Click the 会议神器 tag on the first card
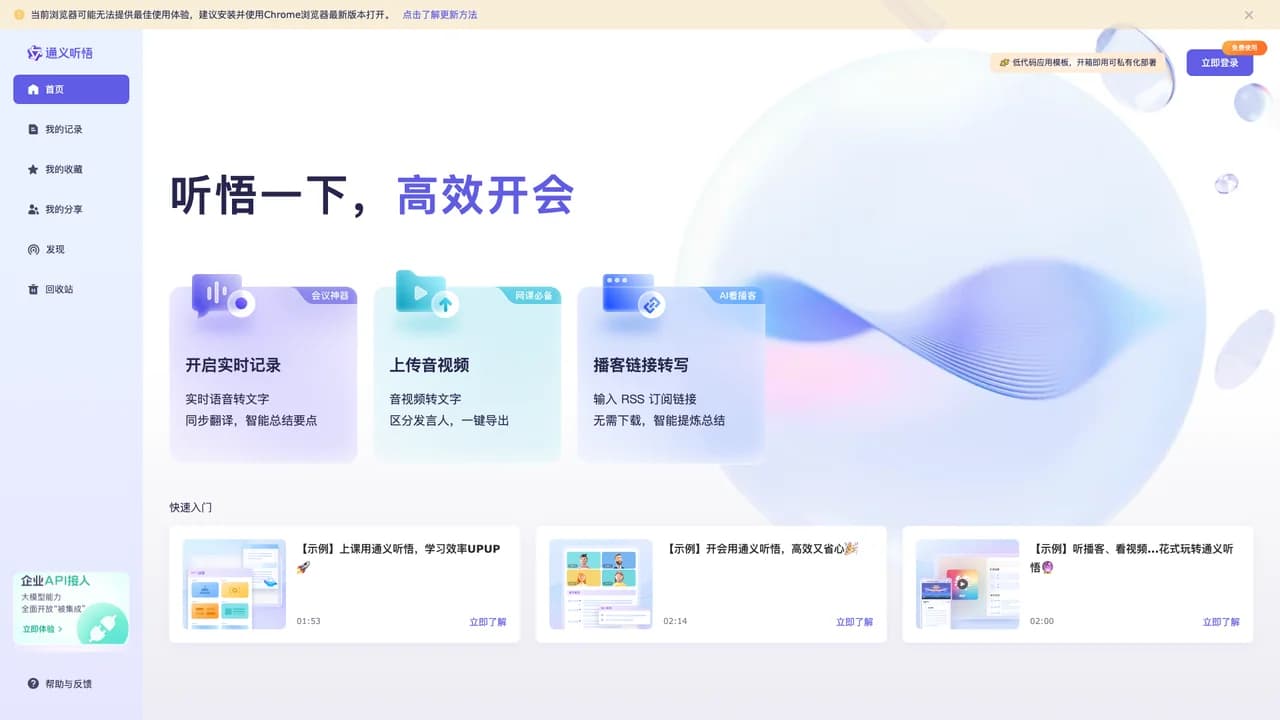This screenshot has height=720, width=1280. click(x=330, y=296)
